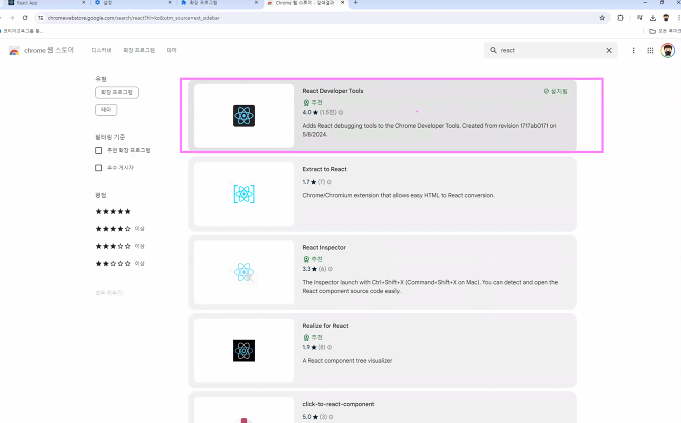The image size is (681, 423).
Task: Open the 테마 (Themes) menu item
Action: point(172,50)
